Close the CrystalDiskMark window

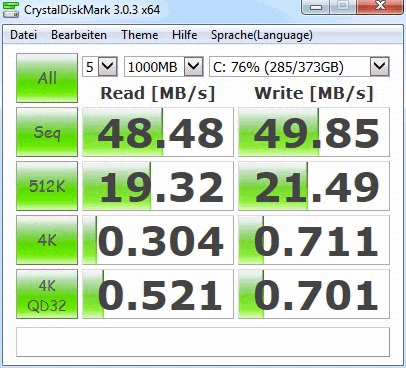point(380,6)
